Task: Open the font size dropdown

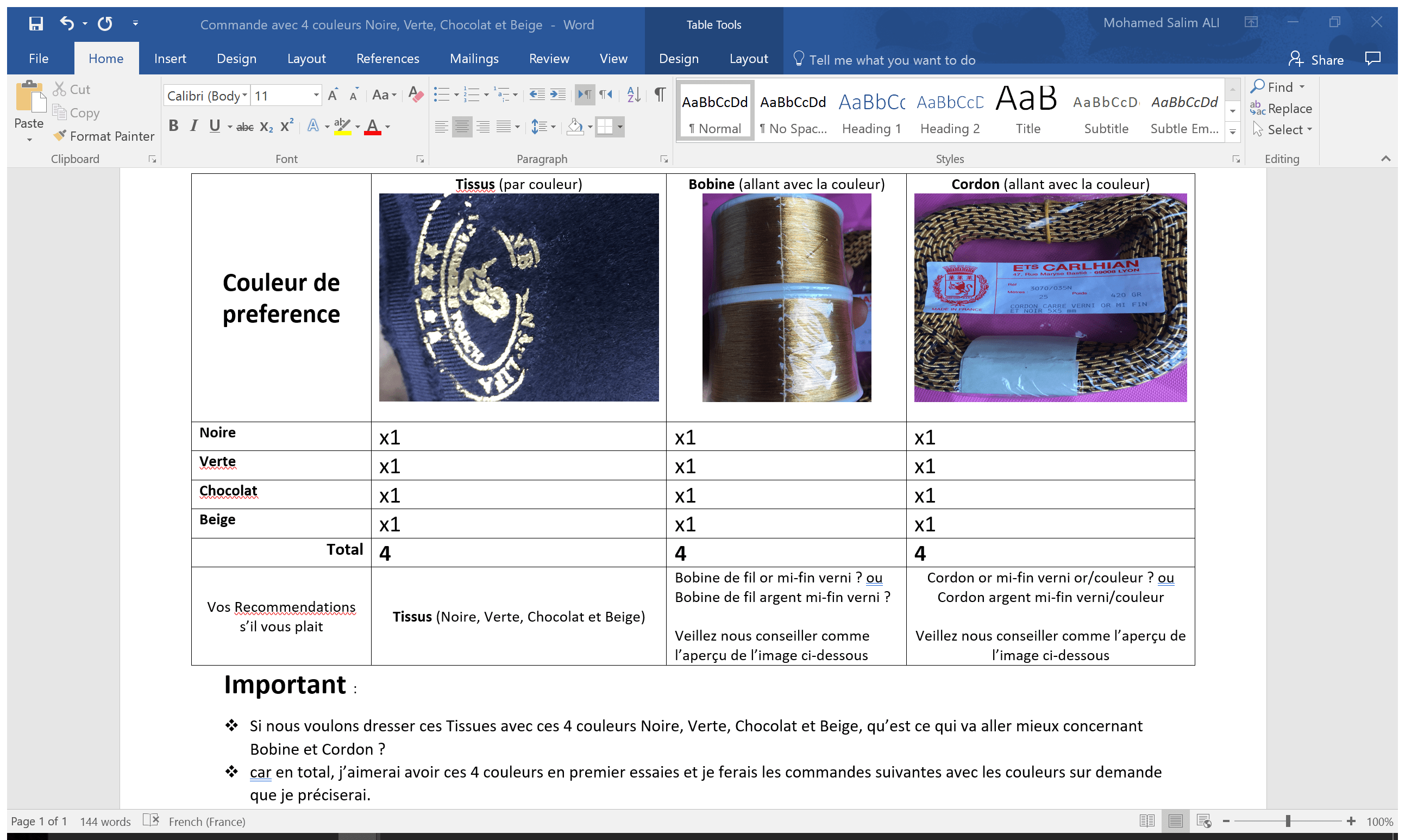Action: tap(316, 96)
